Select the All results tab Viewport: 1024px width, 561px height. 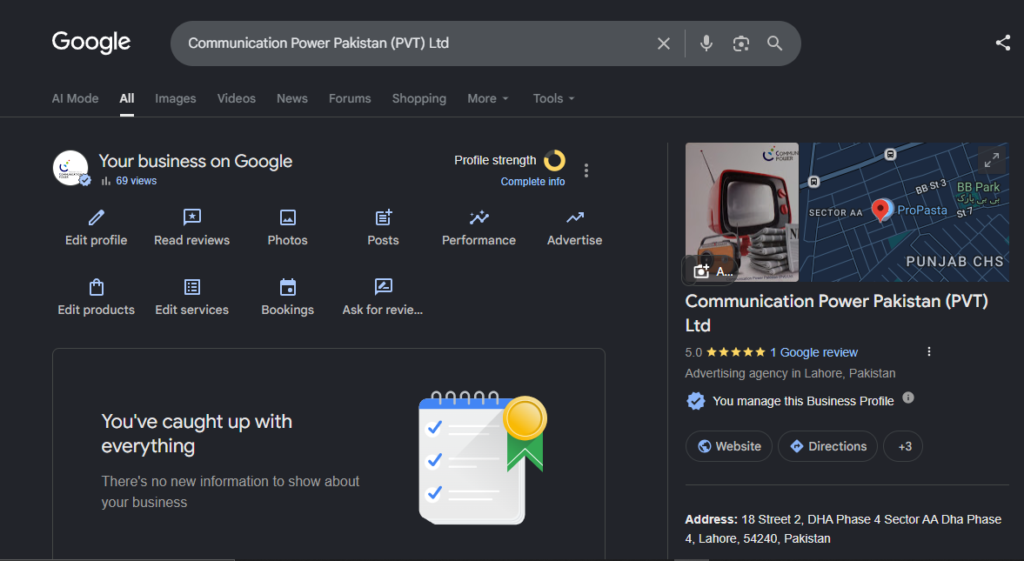point(127,99)
